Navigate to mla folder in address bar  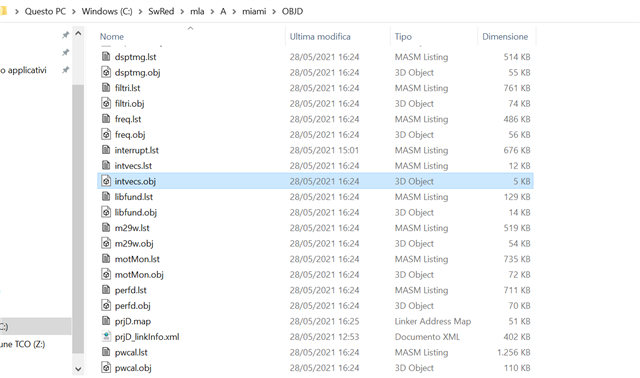(x=197, y=11)
